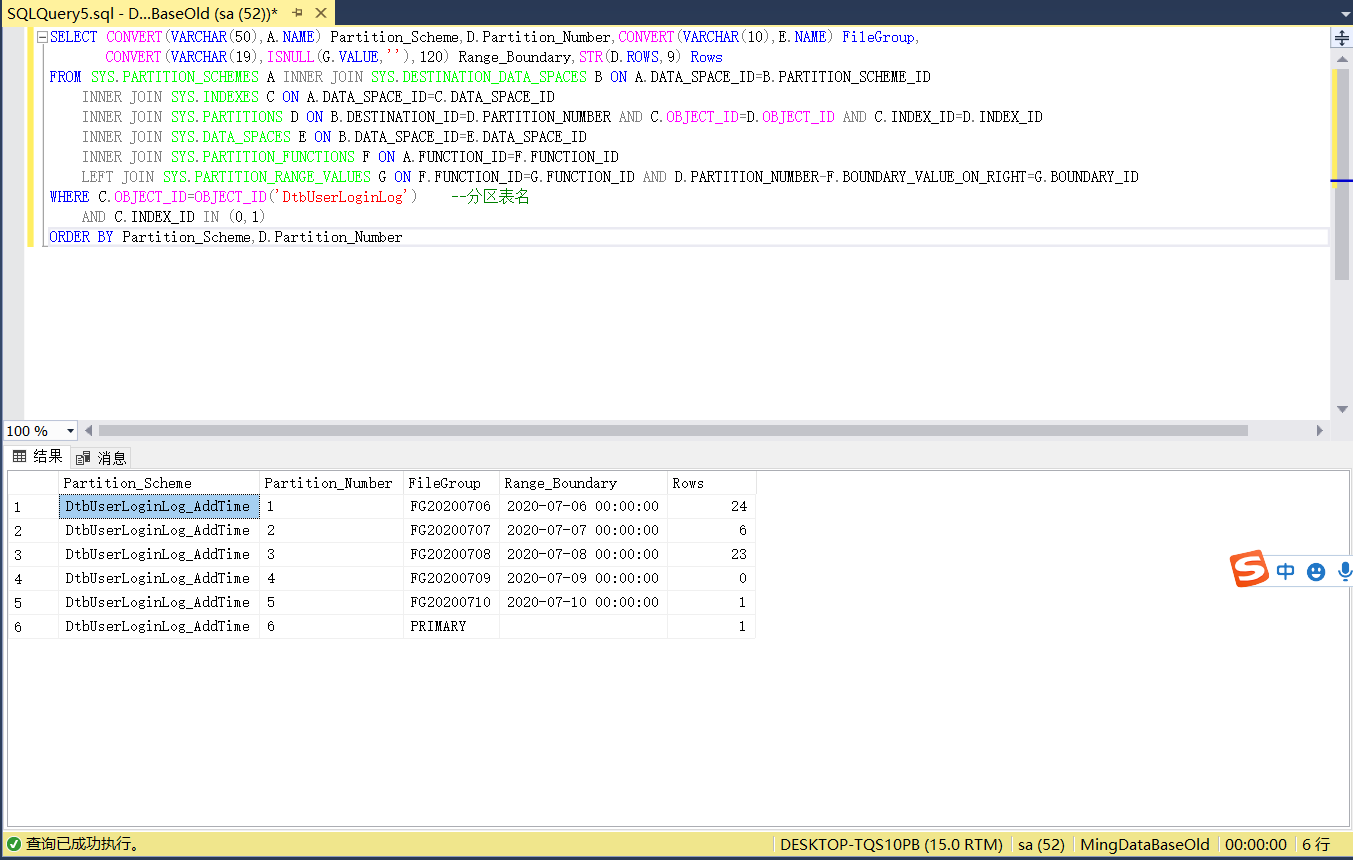Screen dimensions: 1353x860
Task: Select result row 4 via its row header
Action: 33,578
